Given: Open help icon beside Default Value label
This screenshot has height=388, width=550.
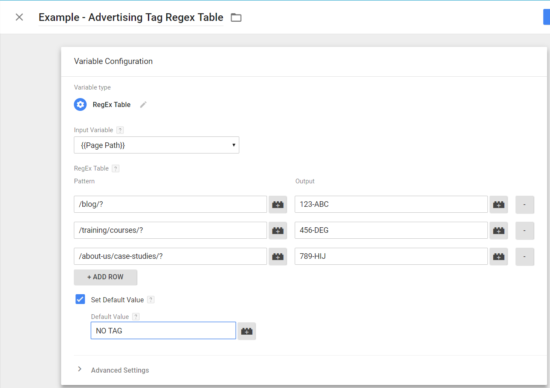Looking at the screenshot, I should pos(136,316).
